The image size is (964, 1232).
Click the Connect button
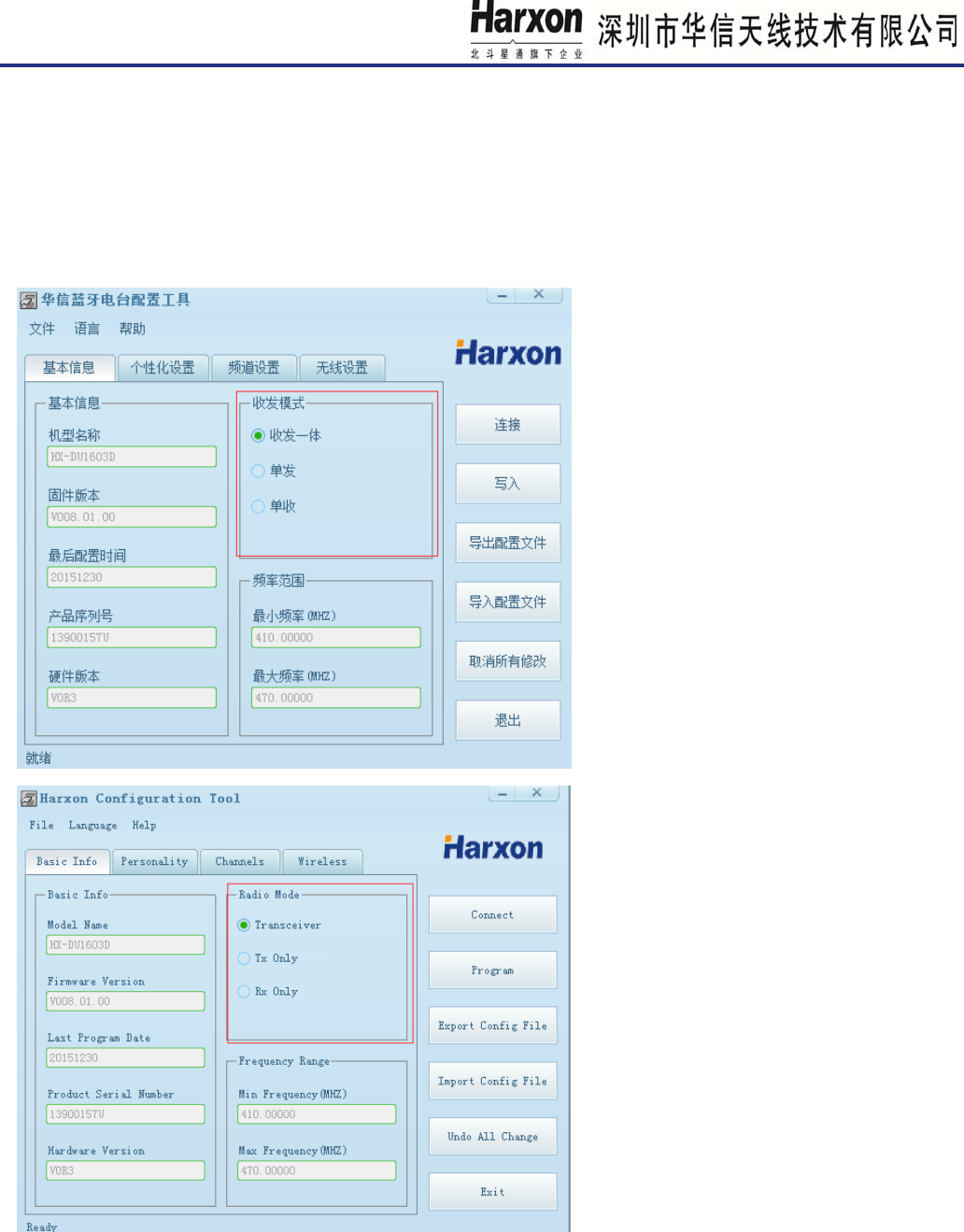pos(493,915)
